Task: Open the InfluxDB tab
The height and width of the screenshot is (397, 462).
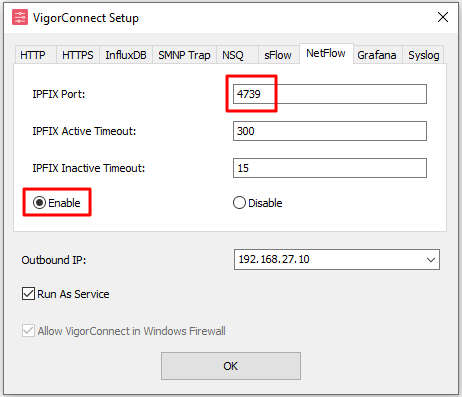Action: coord(126,55)
